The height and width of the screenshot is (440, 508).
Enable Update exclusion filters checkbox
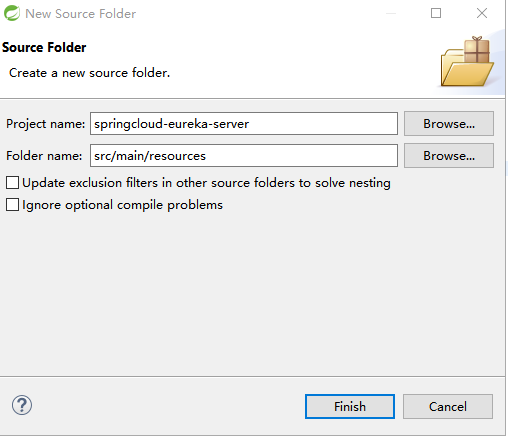12,183
